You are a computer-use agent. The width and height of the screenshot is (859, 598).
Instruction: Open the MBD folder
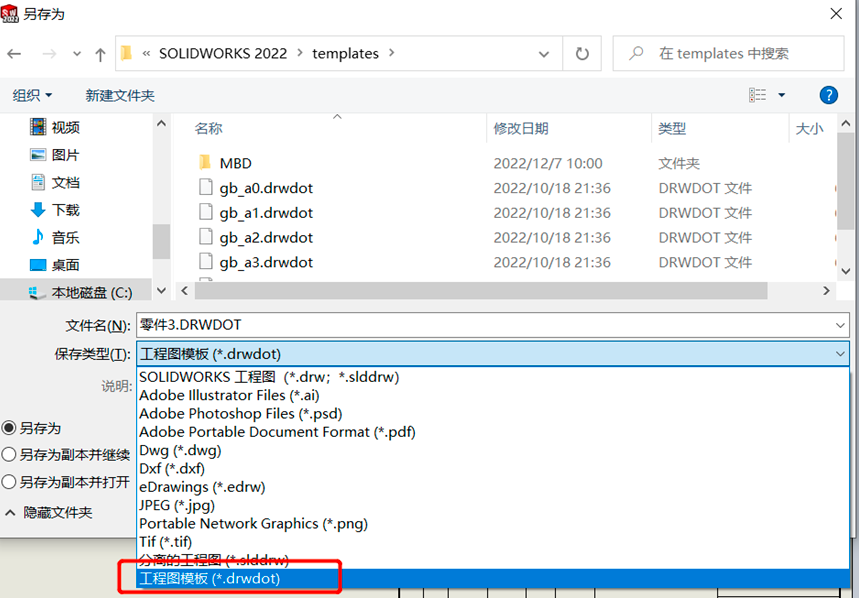pyautogui.click(x=236, y=163)
